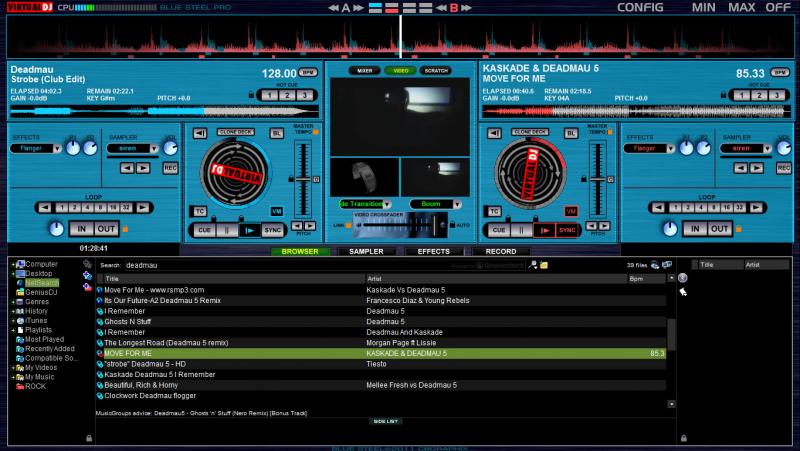
Task: Toggle Master Tempo LED on right deck
Action: (x=610, y=133)
